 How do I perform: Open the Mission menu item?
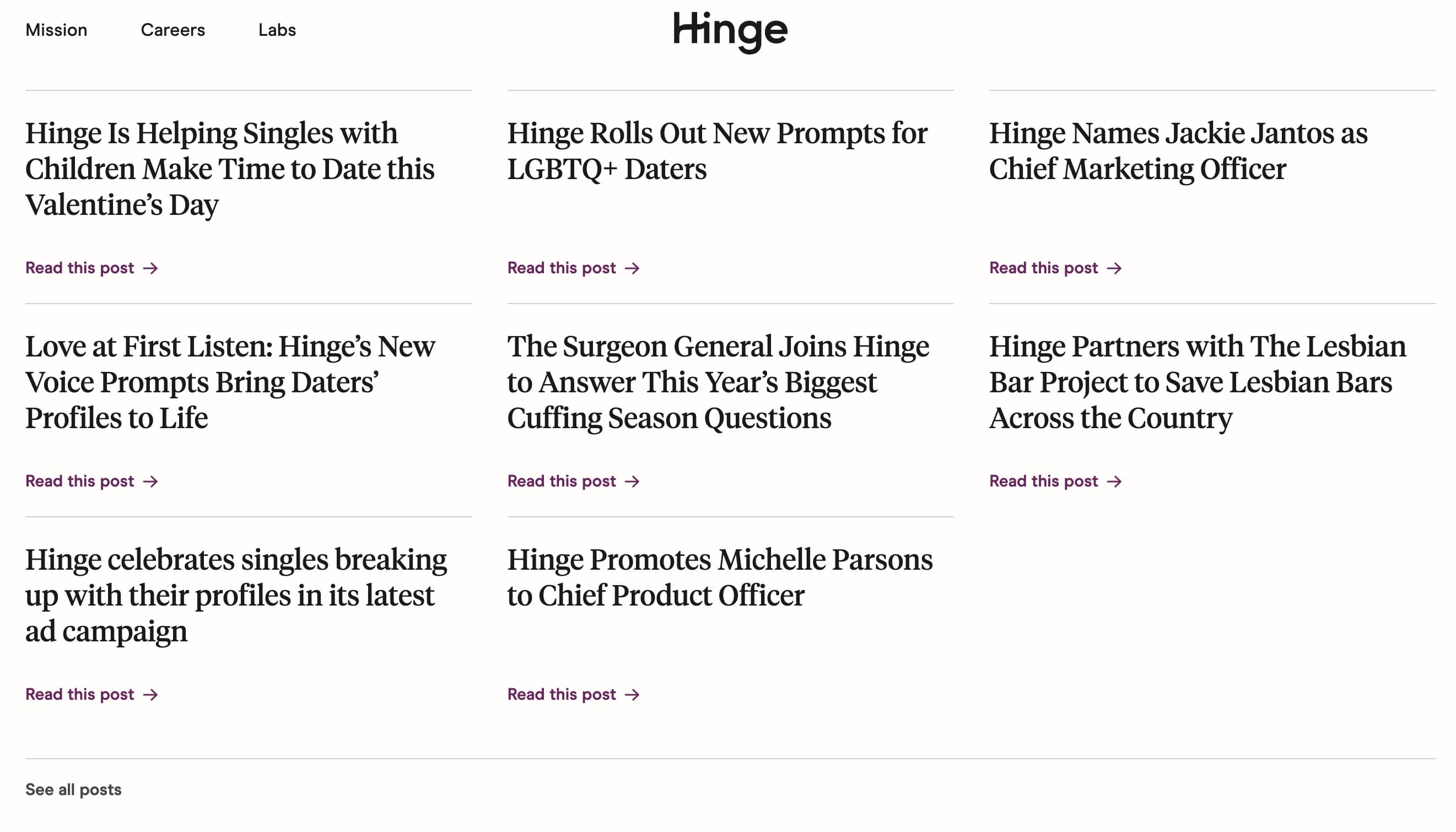pyautogui.click(x=57, y=30)
